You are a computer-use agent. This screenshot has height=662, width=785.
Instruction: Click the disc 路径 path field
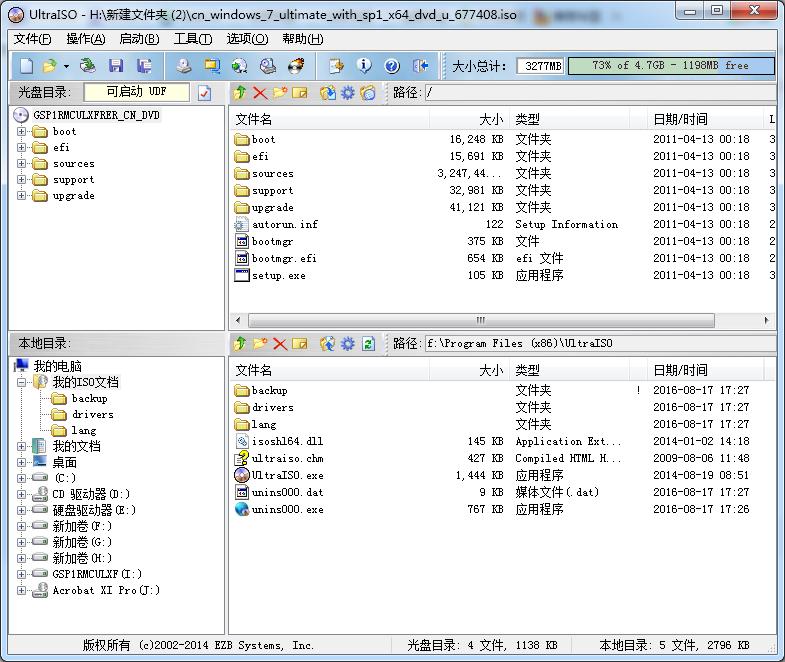[600, 93]
